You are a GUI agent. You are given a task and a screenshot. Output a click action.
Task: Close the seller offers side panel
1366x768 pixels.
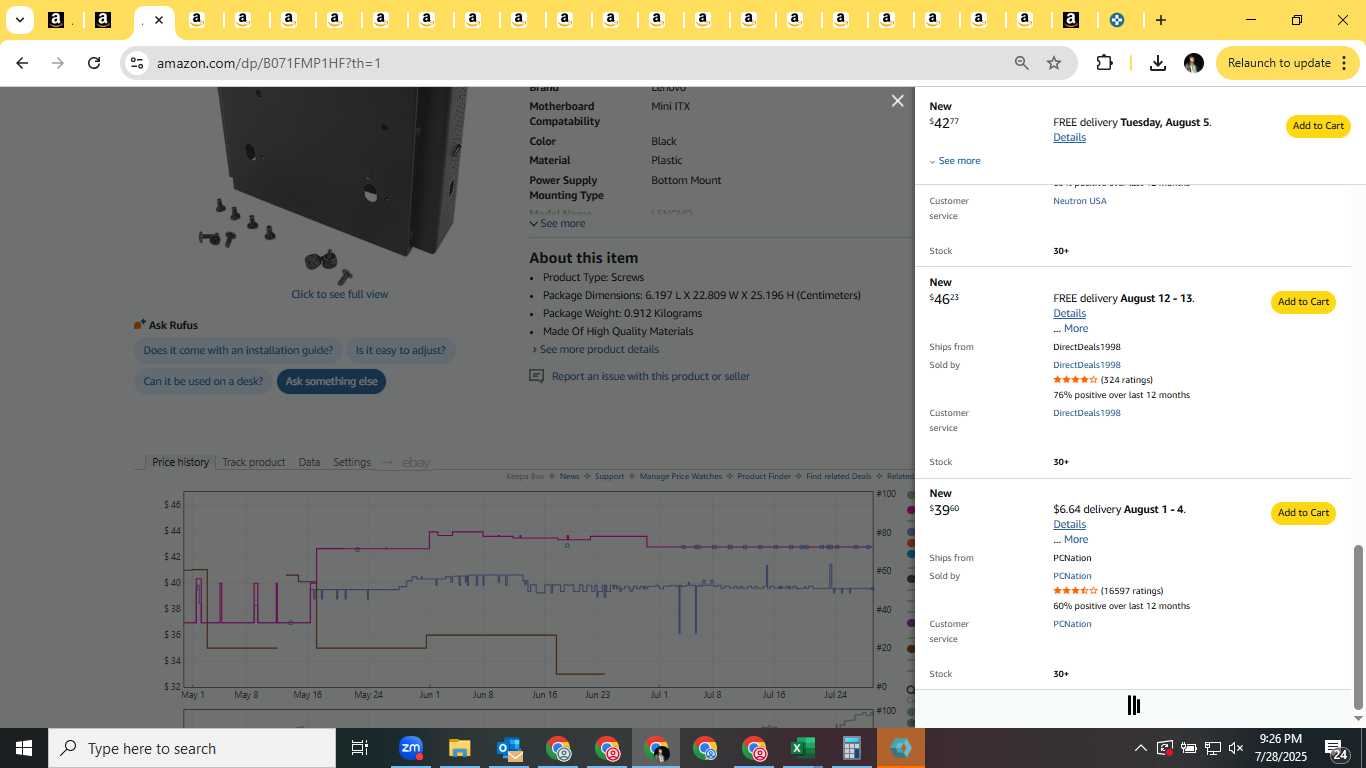click(x=897, y=101)
